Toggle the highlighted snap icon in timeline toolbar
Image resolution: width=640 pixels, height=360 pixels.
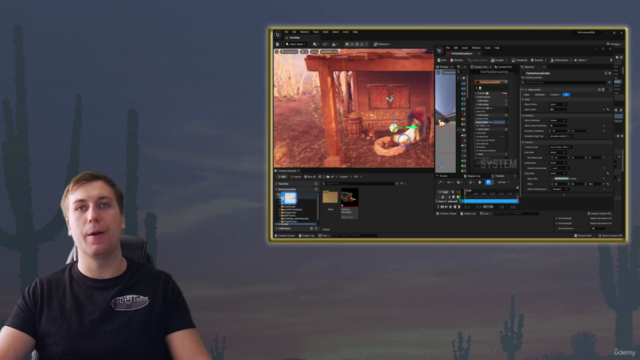(x=488, y=182)
